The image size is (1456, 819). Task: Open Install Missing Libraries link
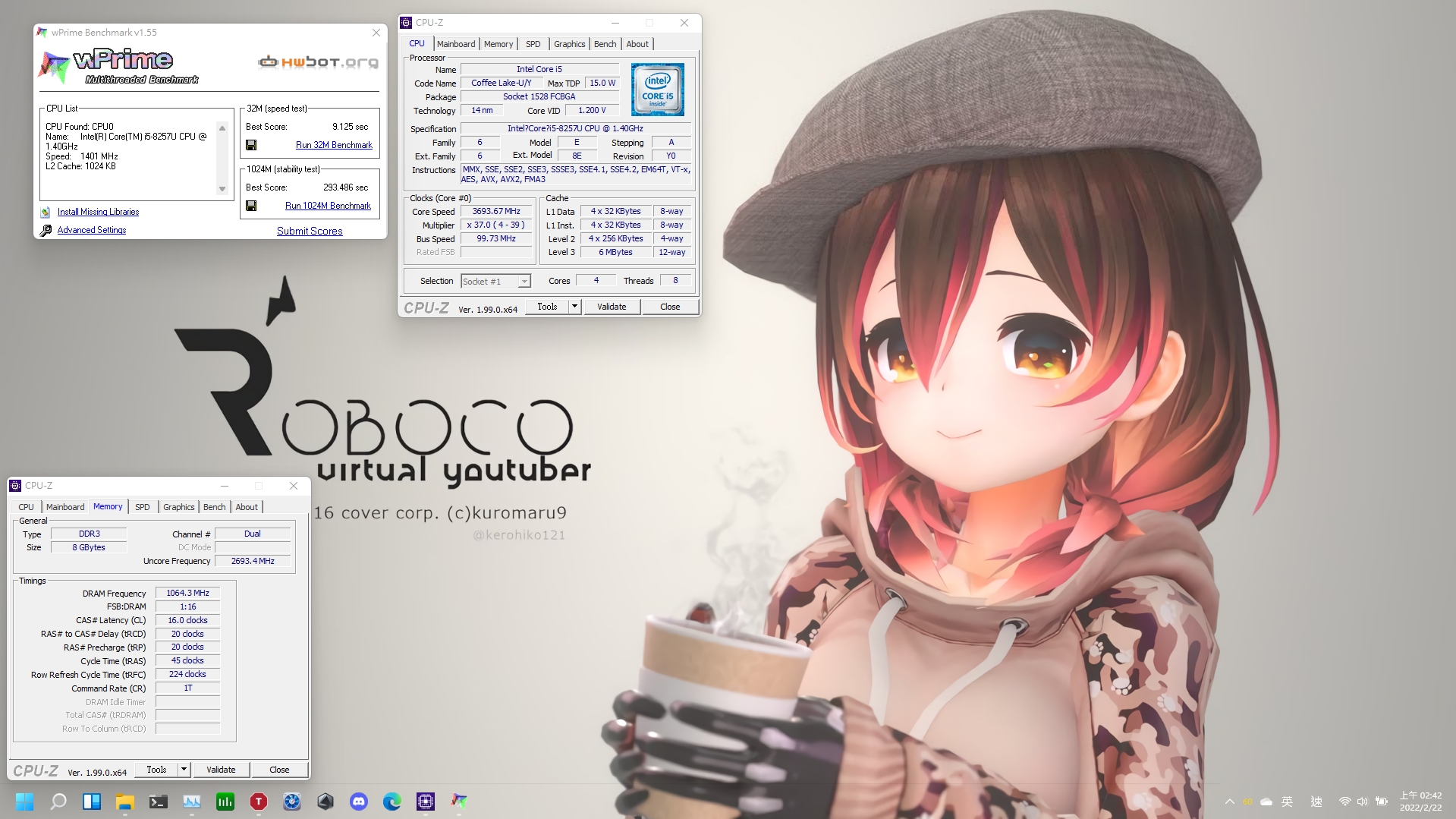tap(98, 212)
